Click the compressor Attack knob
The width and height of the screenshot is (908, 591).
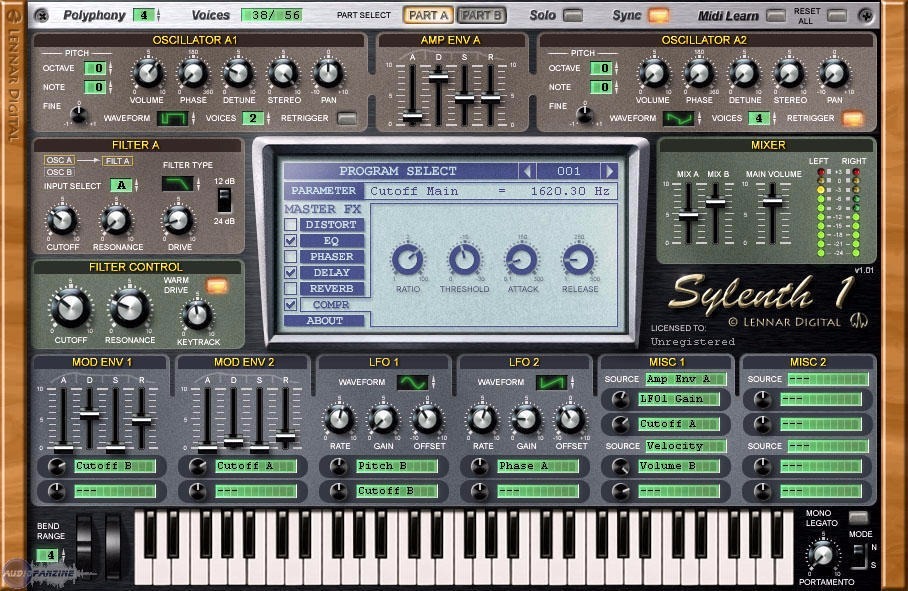[x=522, y=260]
